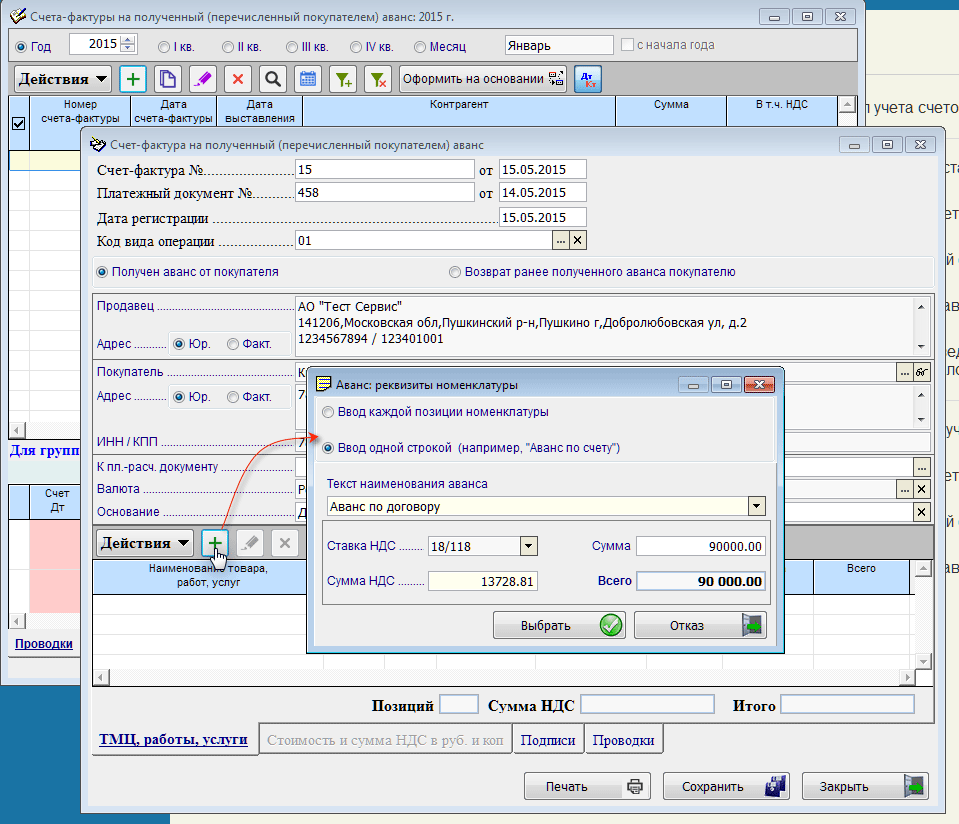Click the year 2015 spinner arrows
Viewport: 959px width, 824px height.
click(128, 44)
